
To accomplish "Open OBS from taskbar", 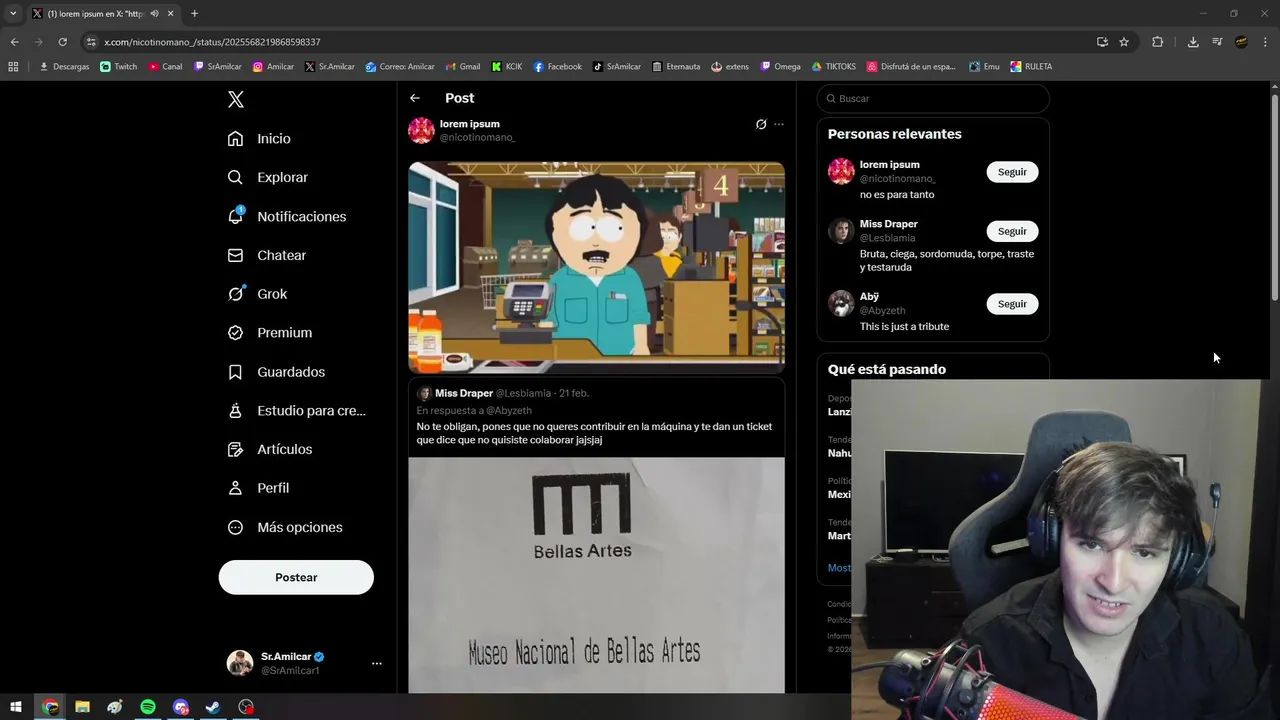I will click(x=246, y=707).
